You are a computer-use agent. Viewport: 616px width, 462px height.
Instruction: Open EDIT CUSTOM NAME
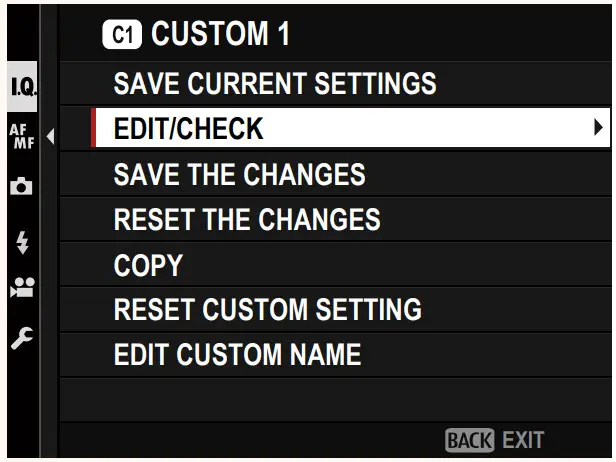(x=237, y=355)
